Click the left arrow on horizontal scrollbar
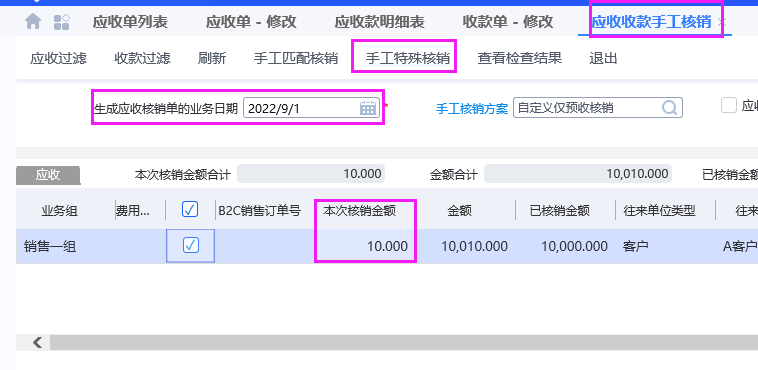The width and height of the screenshot is (758, 370). [38, 343]
